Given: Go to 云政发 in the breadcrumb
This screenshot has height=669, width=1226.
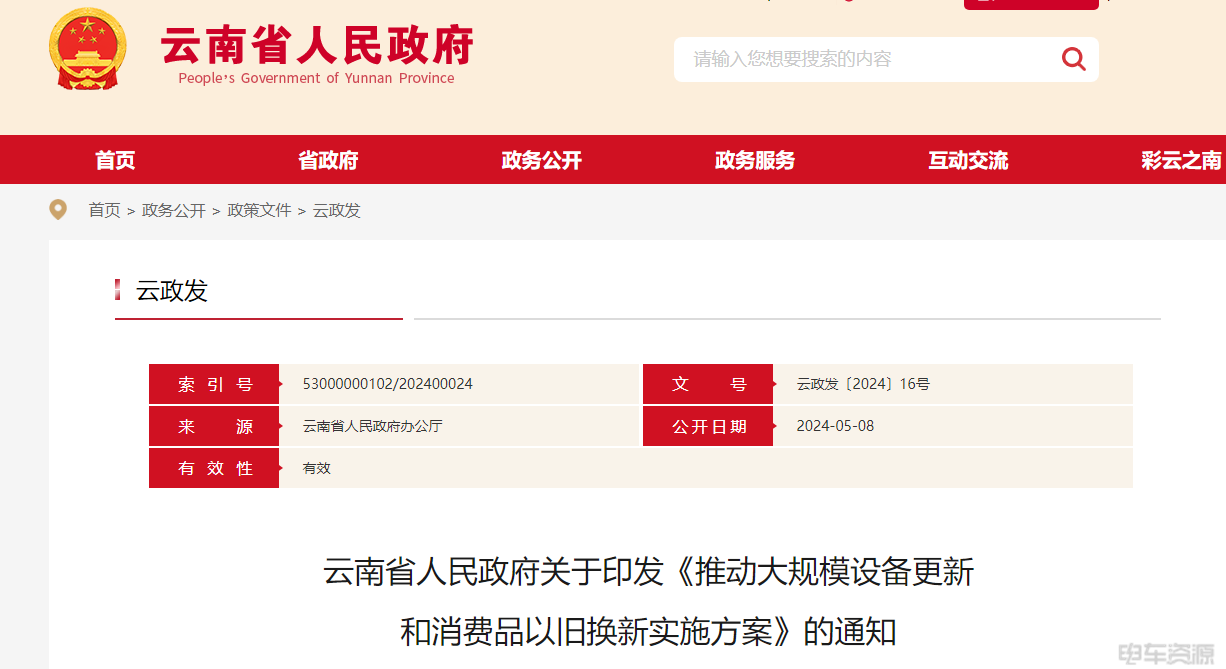Looking at the screenshot, I should [337, 210].
